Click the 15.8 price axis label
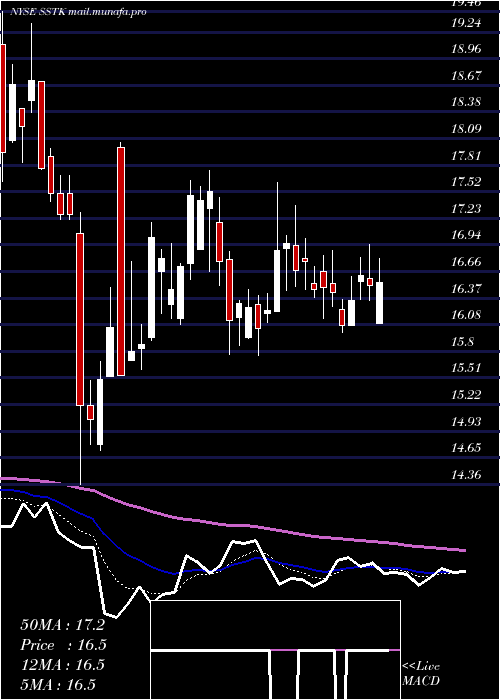The height and width of the screenshot is (700, 500). click(x=463, y=342)
